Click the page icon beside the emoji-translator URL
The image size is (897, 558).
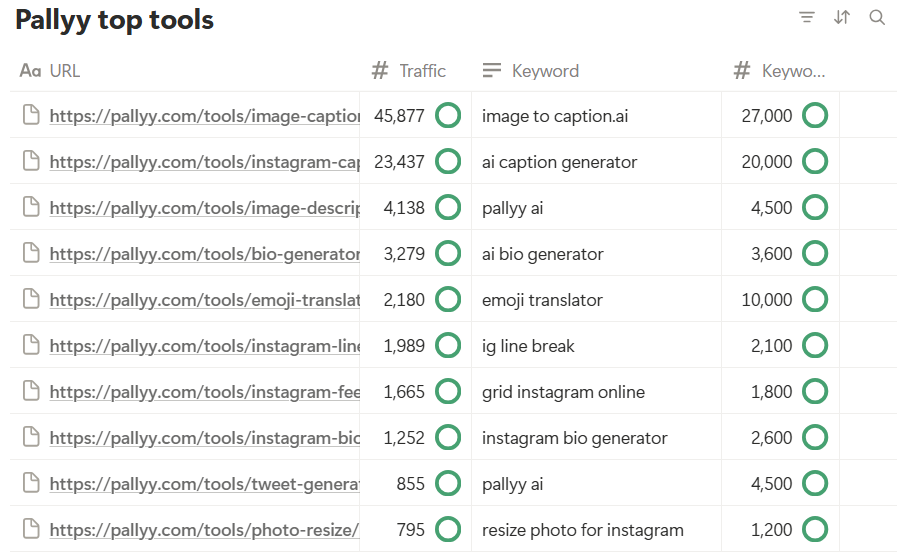31,300
